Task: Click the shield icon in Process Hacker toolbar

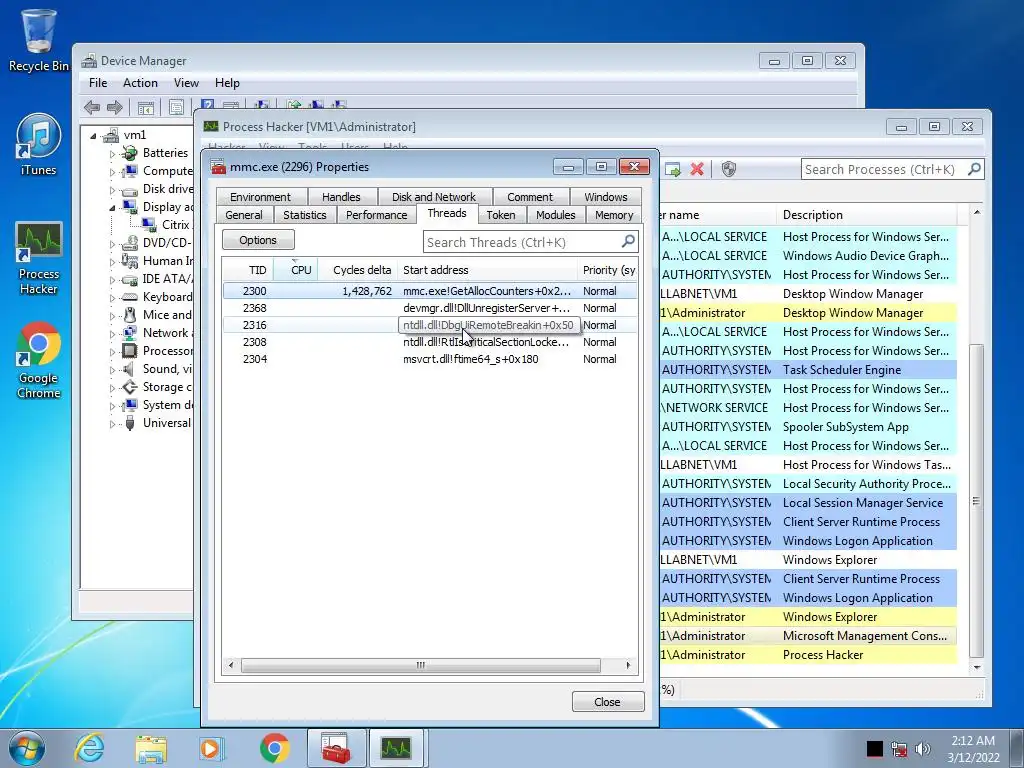Action: click(729, 169)
